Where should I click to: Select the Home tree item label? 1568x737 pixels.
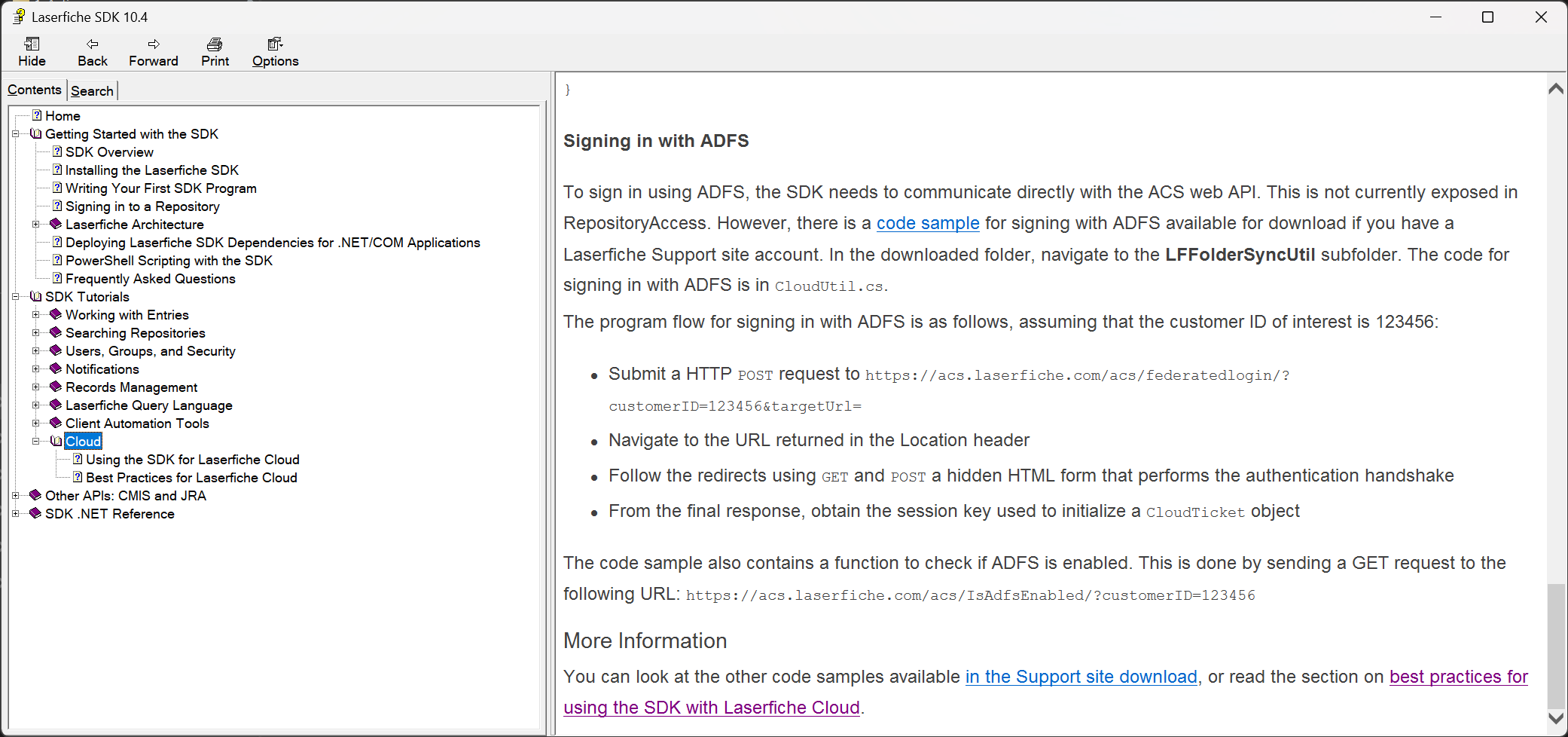point(63,116)
